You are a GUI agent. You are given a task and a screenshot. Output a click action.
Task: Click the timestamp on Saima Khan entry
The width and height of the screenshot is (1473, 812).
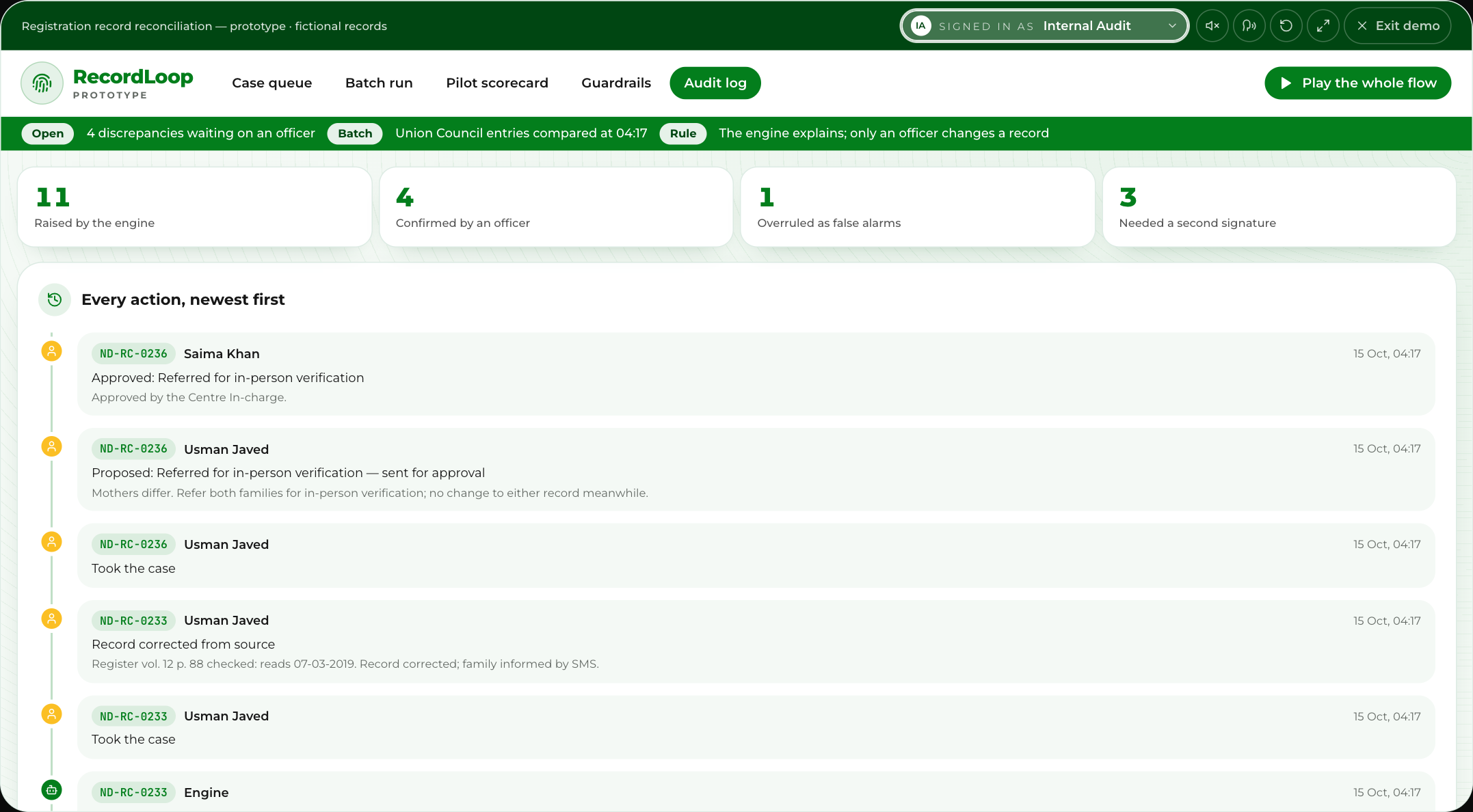pos(1387,353)
